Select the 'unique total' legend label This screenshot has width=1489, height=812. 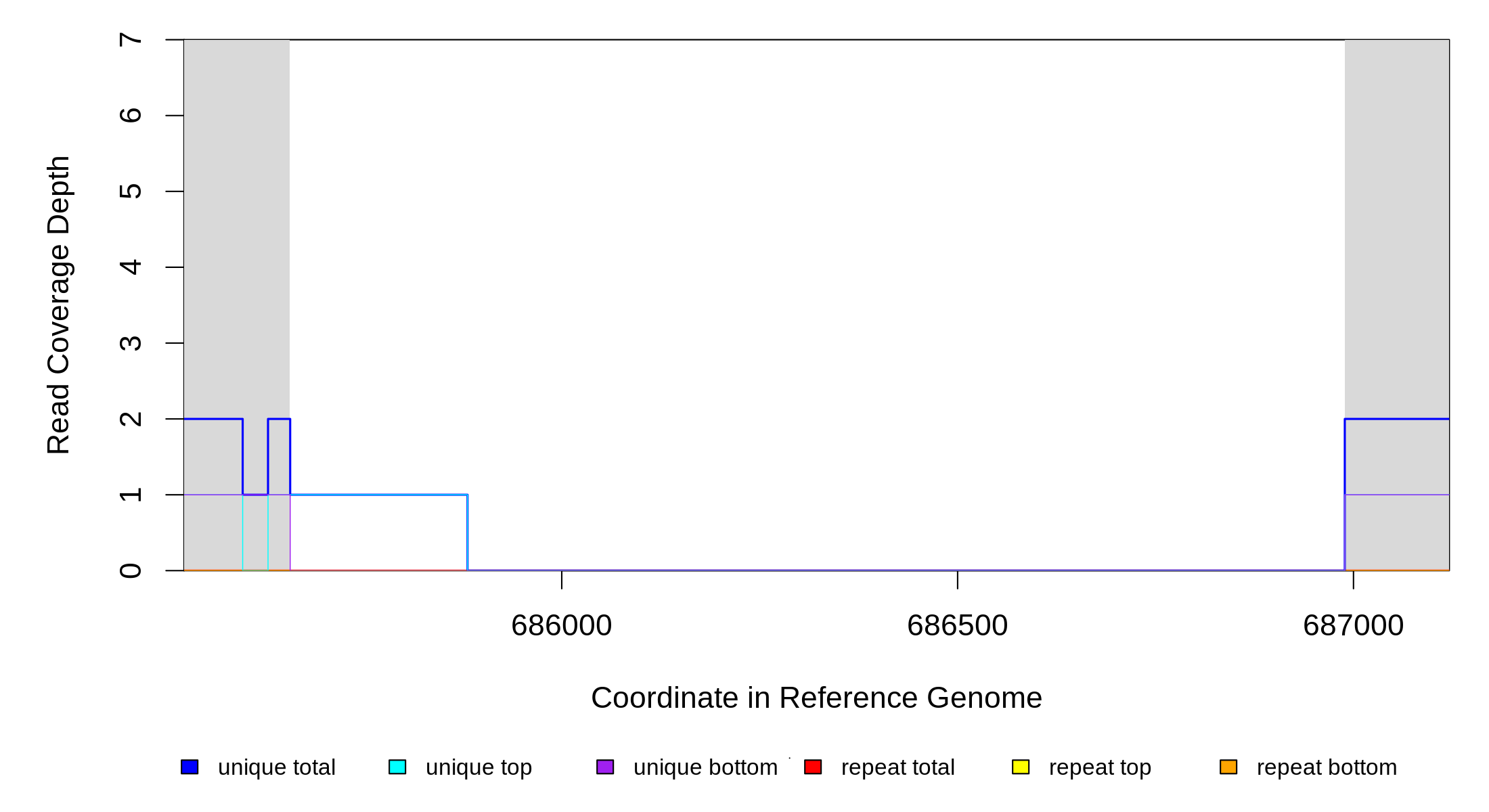[276, 767]
